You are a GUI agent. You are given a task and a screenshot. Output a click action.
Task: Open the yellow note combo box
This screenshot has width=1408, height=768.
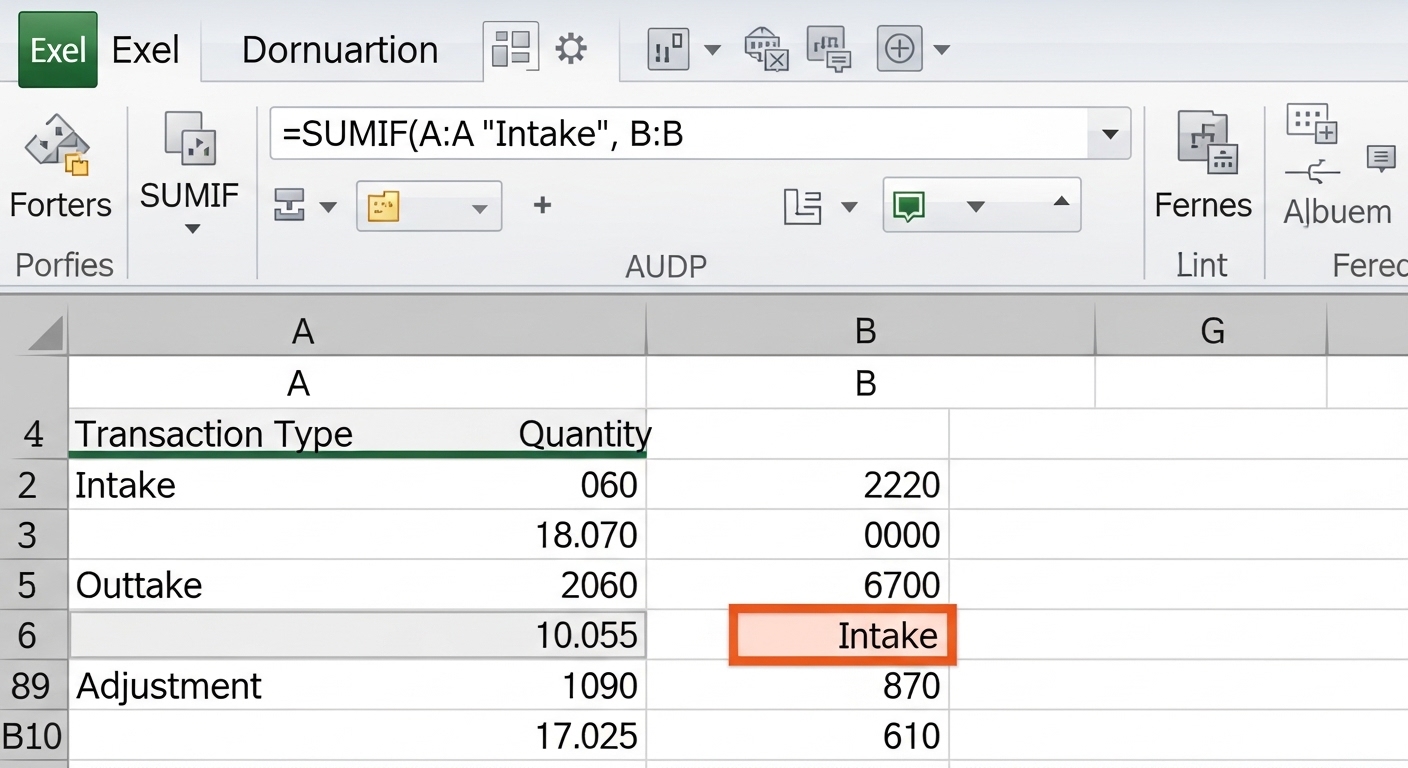(429, 206)
